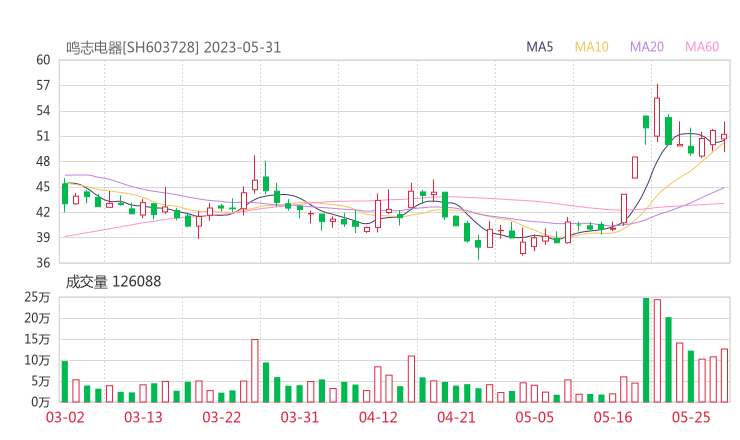Click the 15万 volume axis label
This screenshot has width=740, height=440.
pos(37,339)
